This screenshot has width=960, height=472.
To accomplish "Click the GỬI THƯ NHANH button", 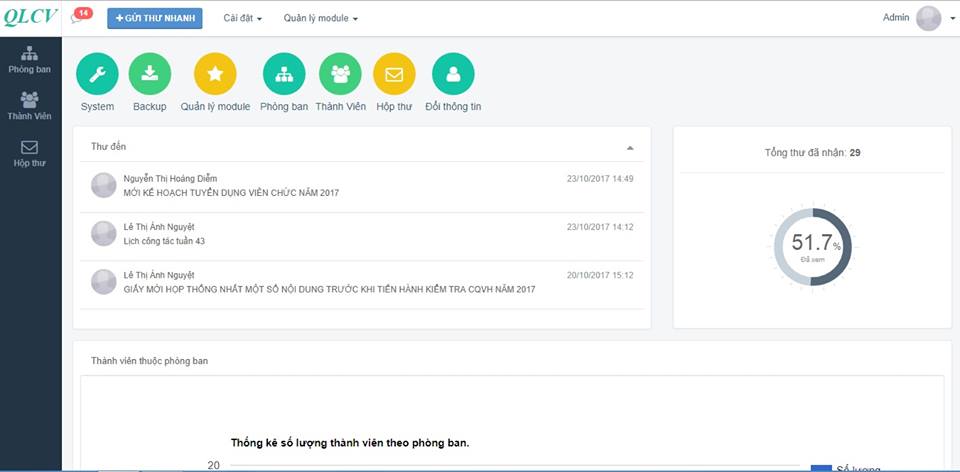I will click(x=155, y=18).
